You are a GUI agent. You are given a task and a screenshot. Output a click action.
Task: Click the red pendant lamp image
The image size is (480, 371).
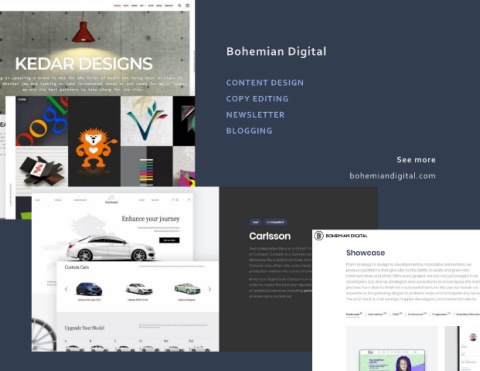pyautogui.click(x=83, y=31)
